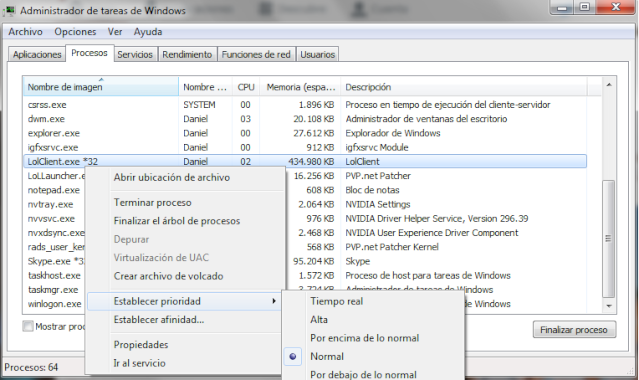Choose Terminar proceso in context menu
This screenshot has width=639, height=380.
tap(152, 203)
